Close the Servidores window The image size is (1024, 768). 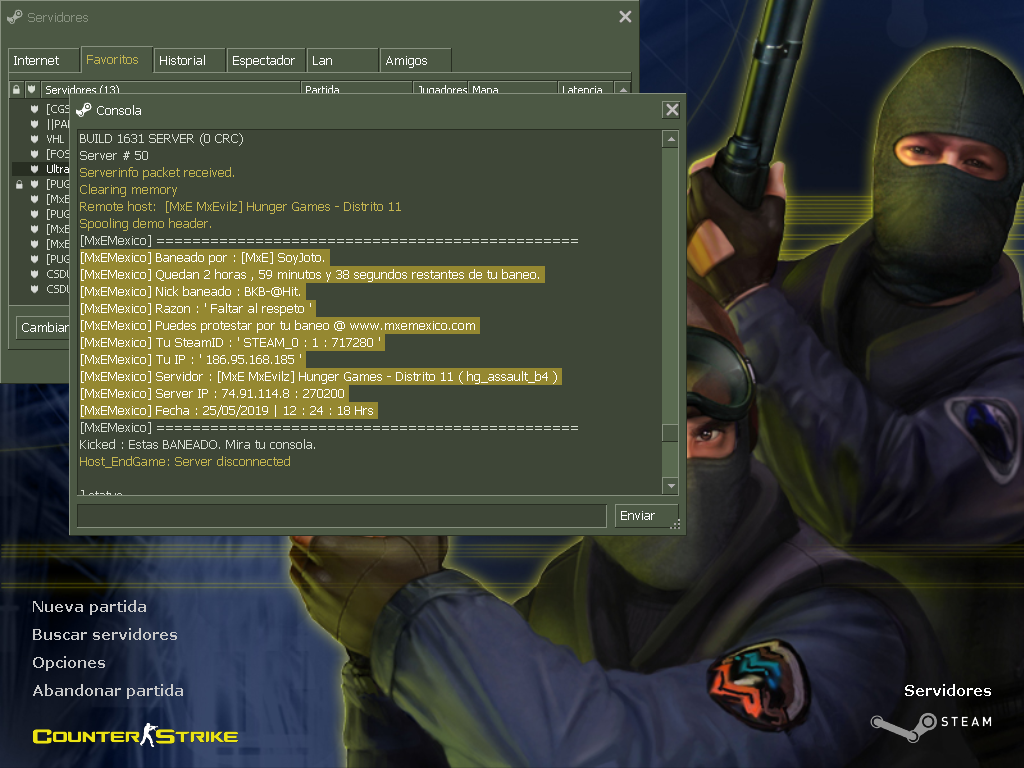(625, 17)
